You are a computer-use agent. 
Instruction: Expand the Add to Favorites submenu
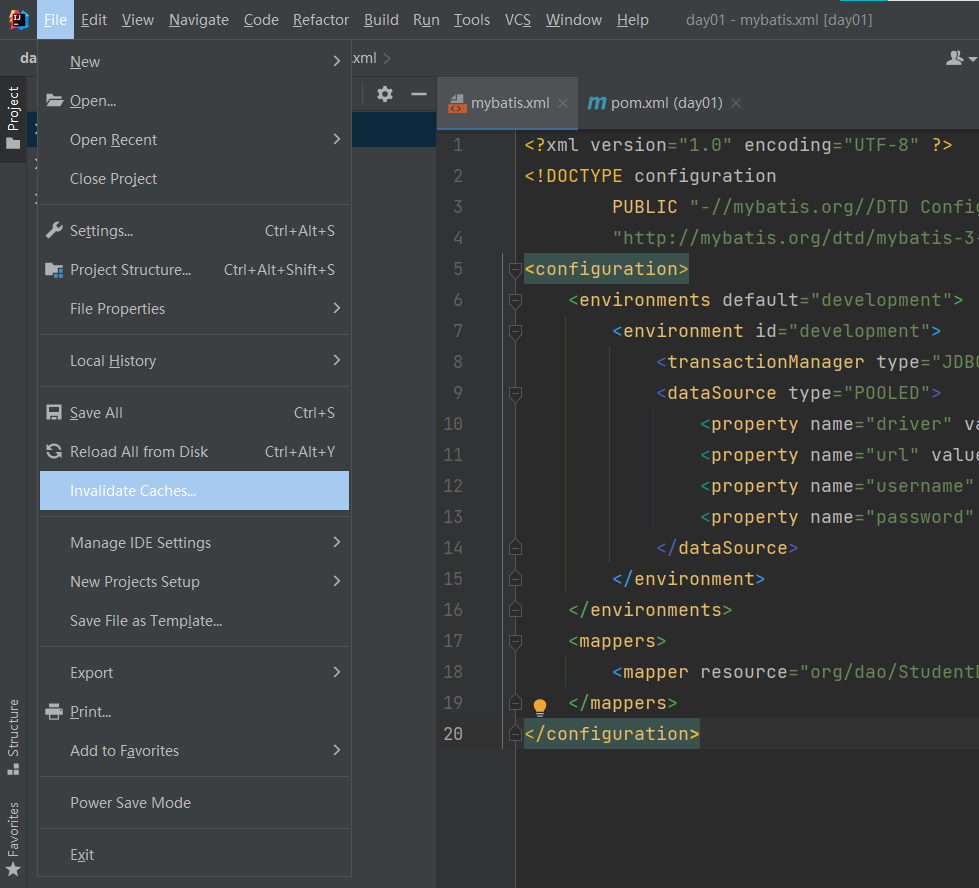194,751
